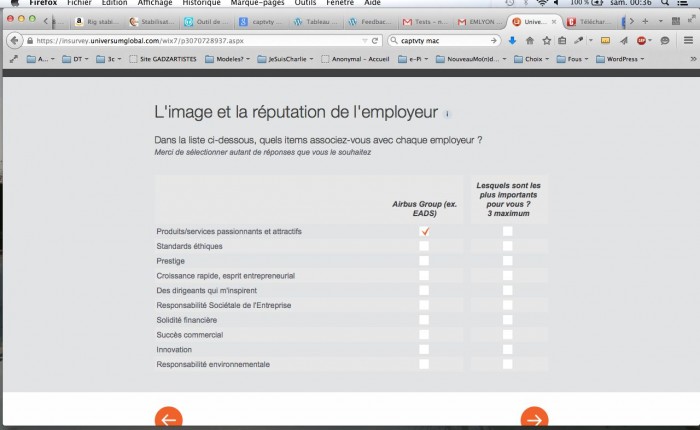The width and height of the screenshot is (700, 430).
Task: Open a new tab with plus
Action: (645, 21)
